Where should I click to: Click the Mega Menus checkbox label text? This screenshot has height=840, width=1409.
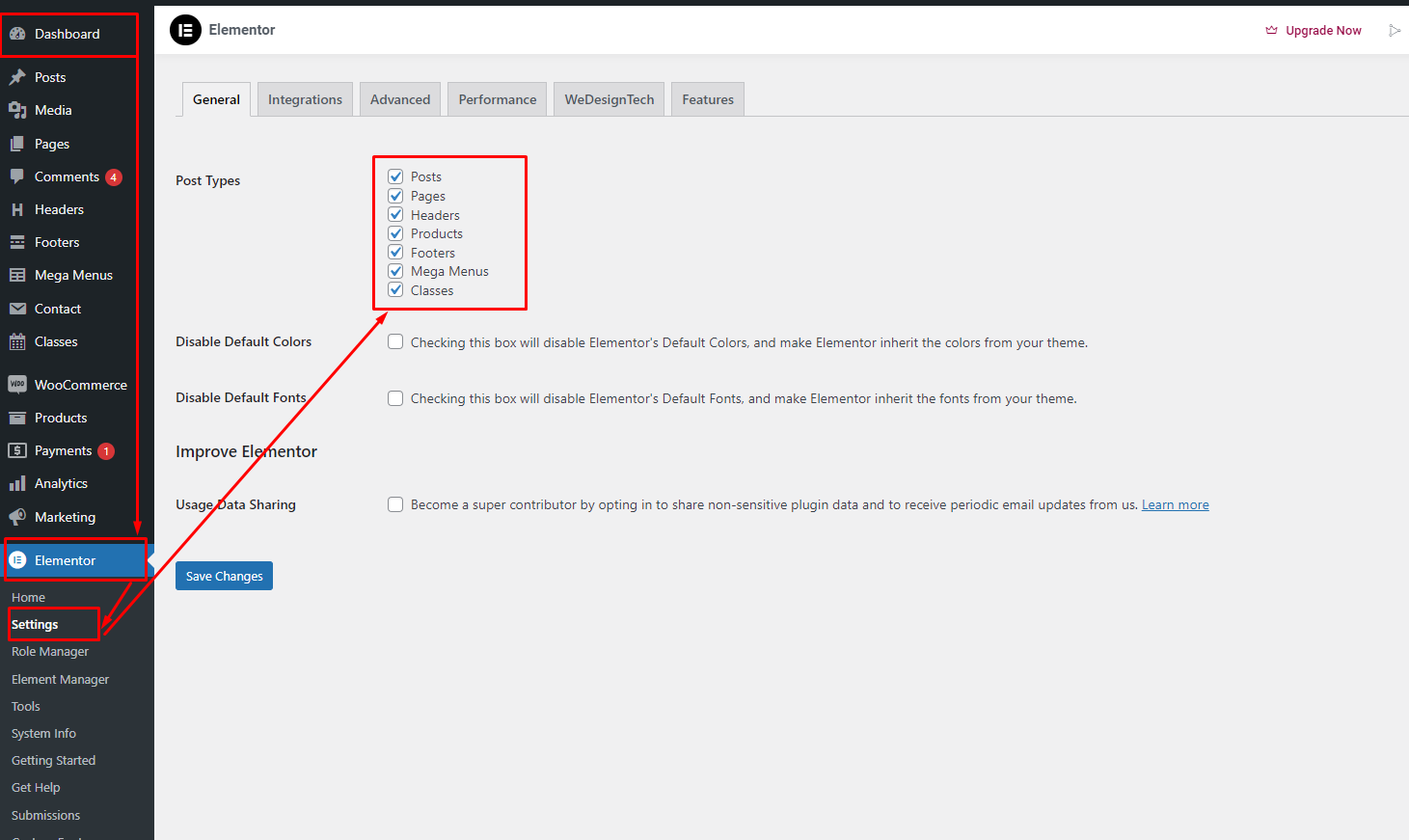[x=449, y=271]
